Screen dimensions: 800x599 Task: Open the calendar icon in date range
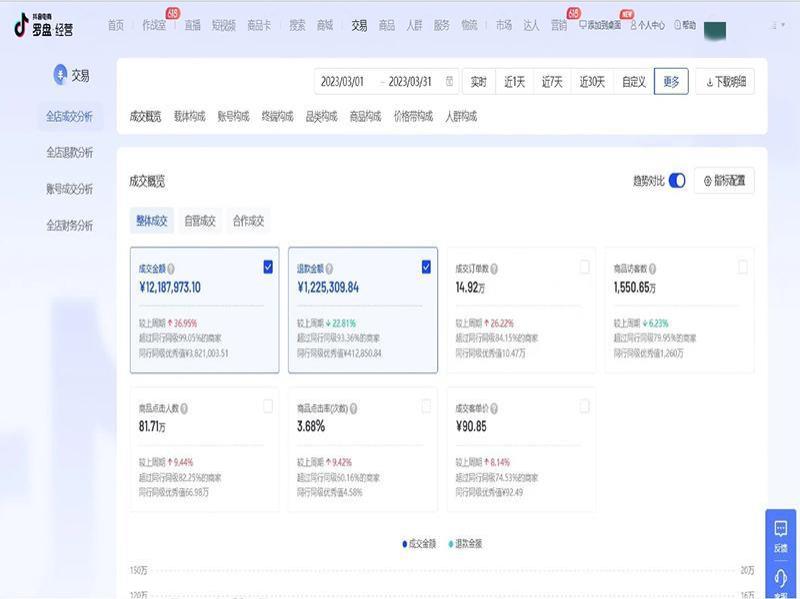450,82
